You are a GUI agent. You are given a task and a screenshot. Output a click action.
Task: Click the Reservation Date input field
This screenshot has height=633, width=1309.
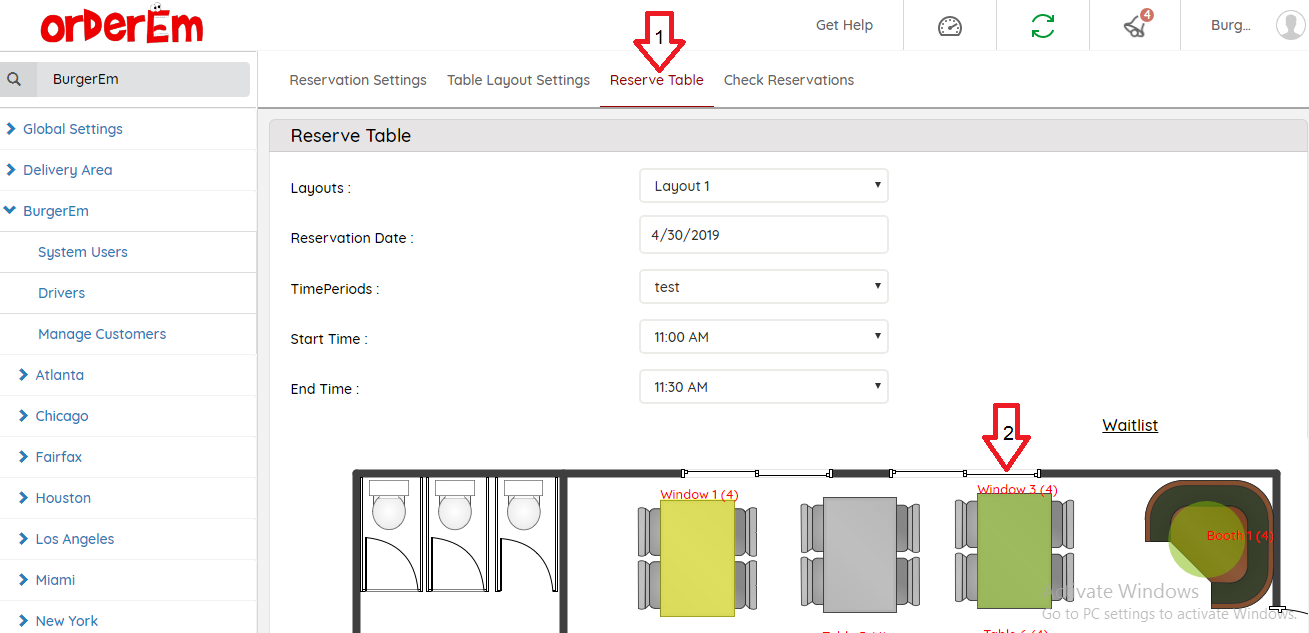[763, 236]
